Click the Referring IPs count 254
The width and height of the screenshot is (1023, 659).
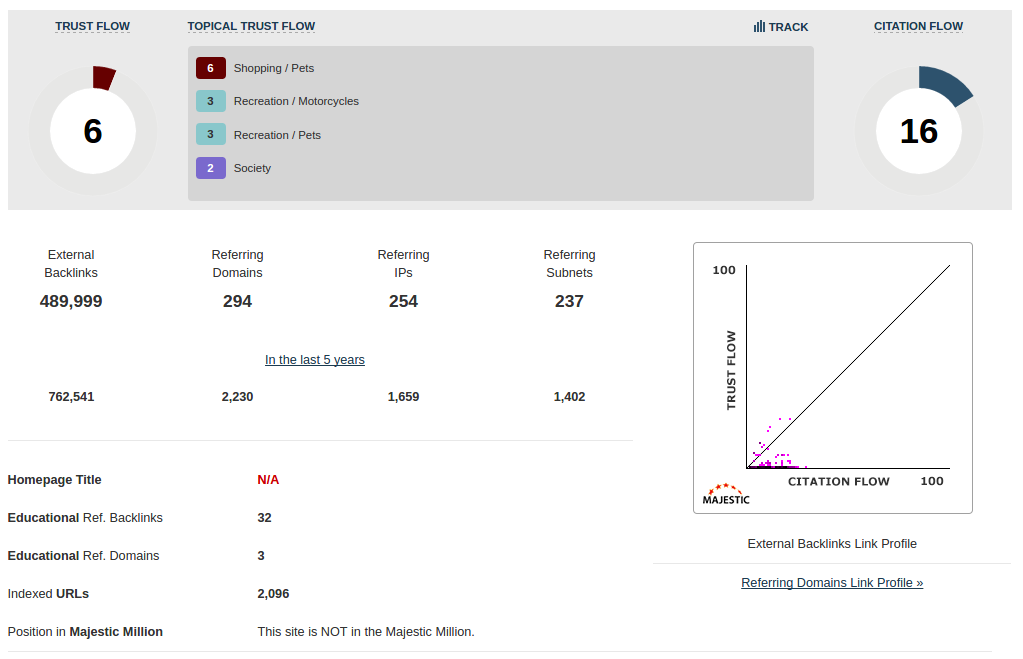tap(403, 301)
